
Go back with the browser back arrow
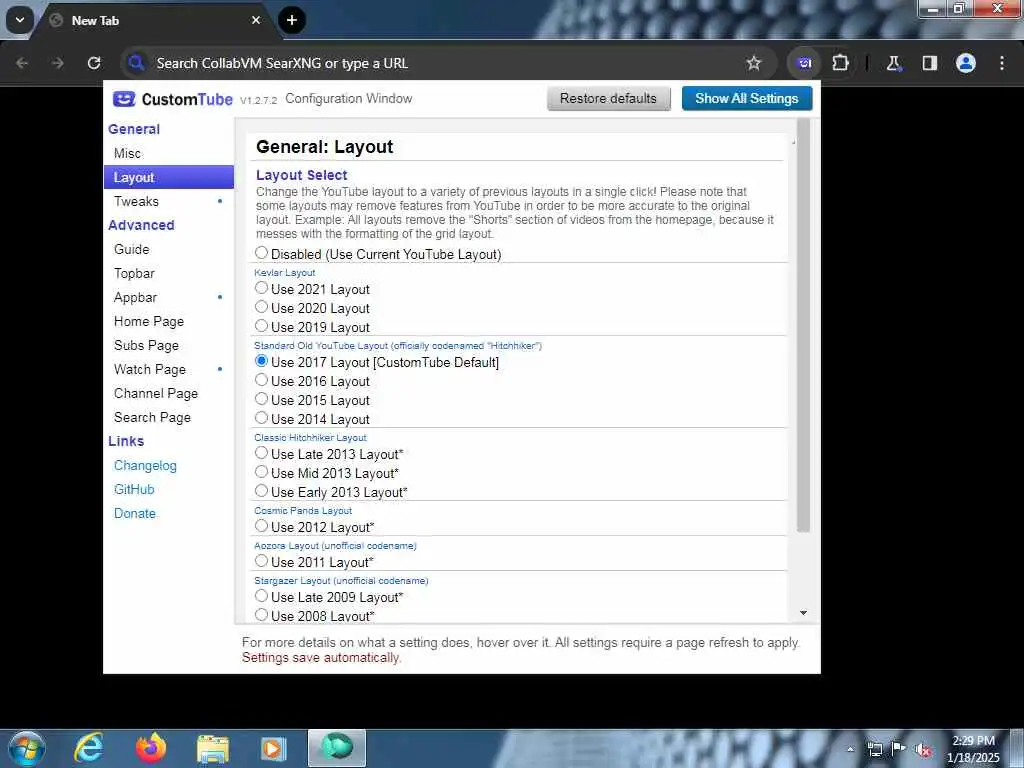(22, 63)
